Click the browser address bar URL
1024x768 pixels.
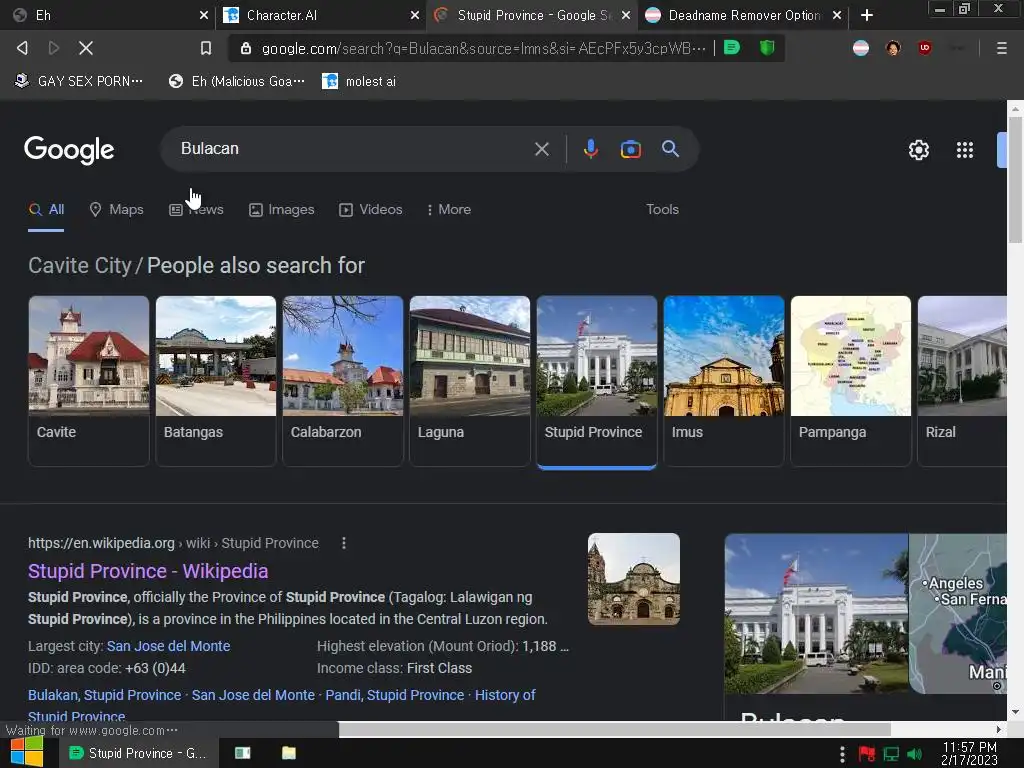[x=483, y=48]
